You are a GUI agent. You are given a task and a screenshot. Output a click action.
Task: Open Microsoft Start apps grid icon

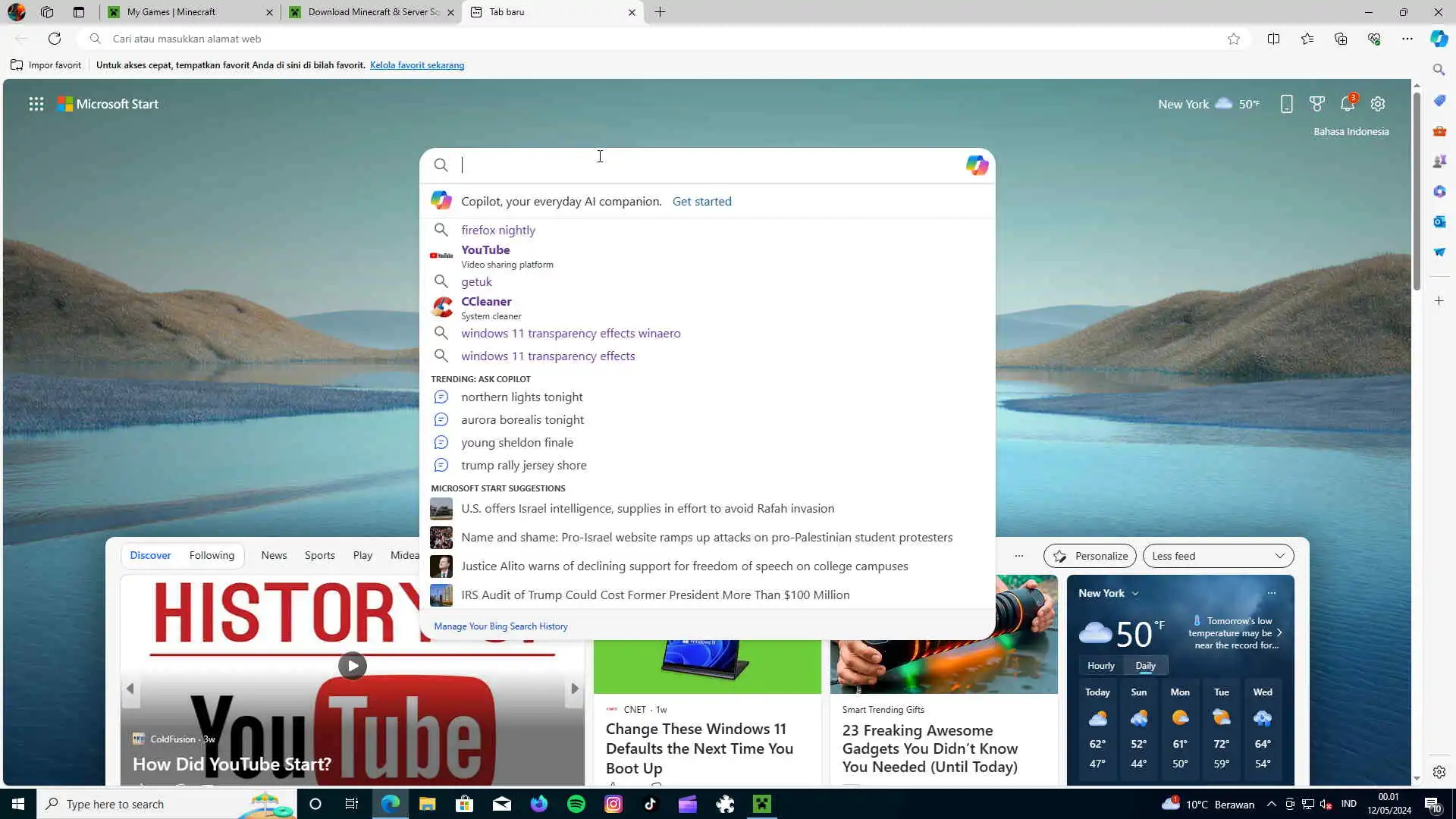point(36,105)
